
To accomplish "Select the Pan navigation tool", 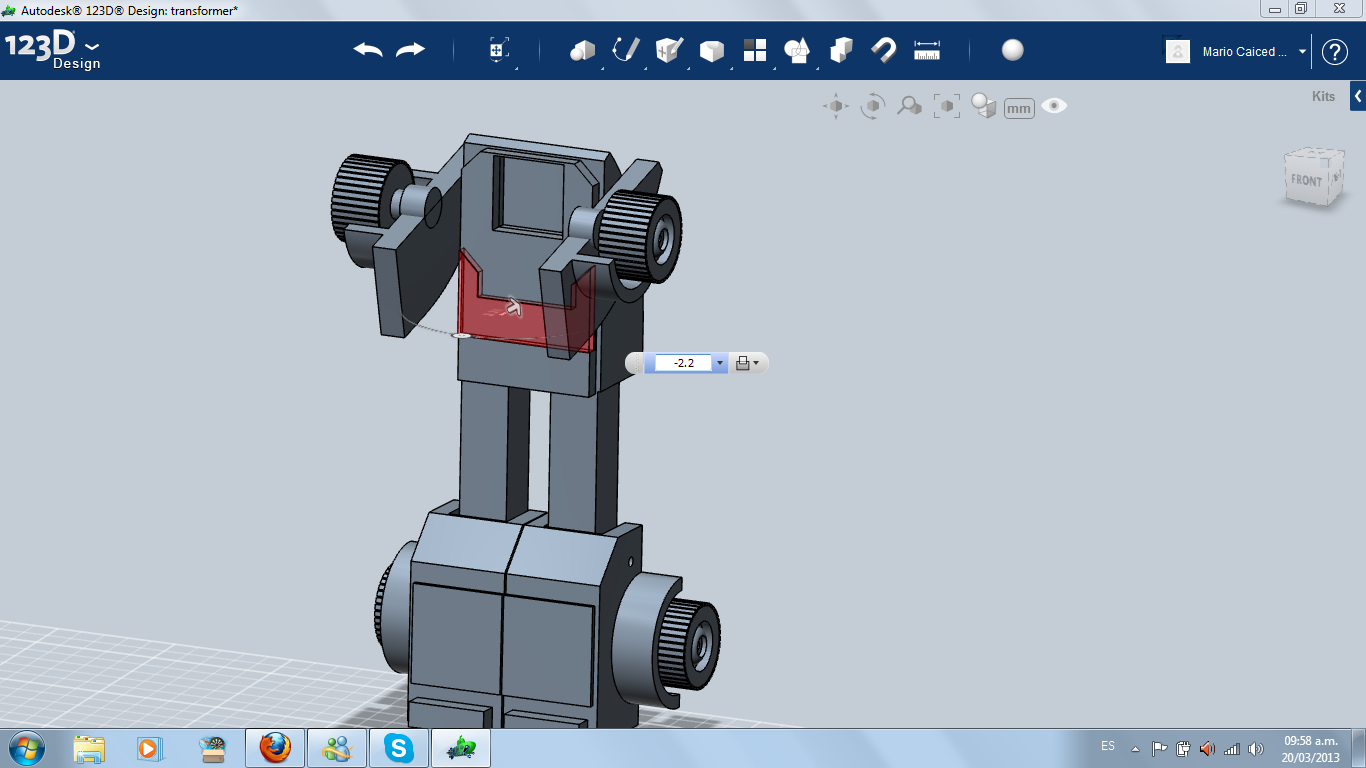I will coord(836,106).
